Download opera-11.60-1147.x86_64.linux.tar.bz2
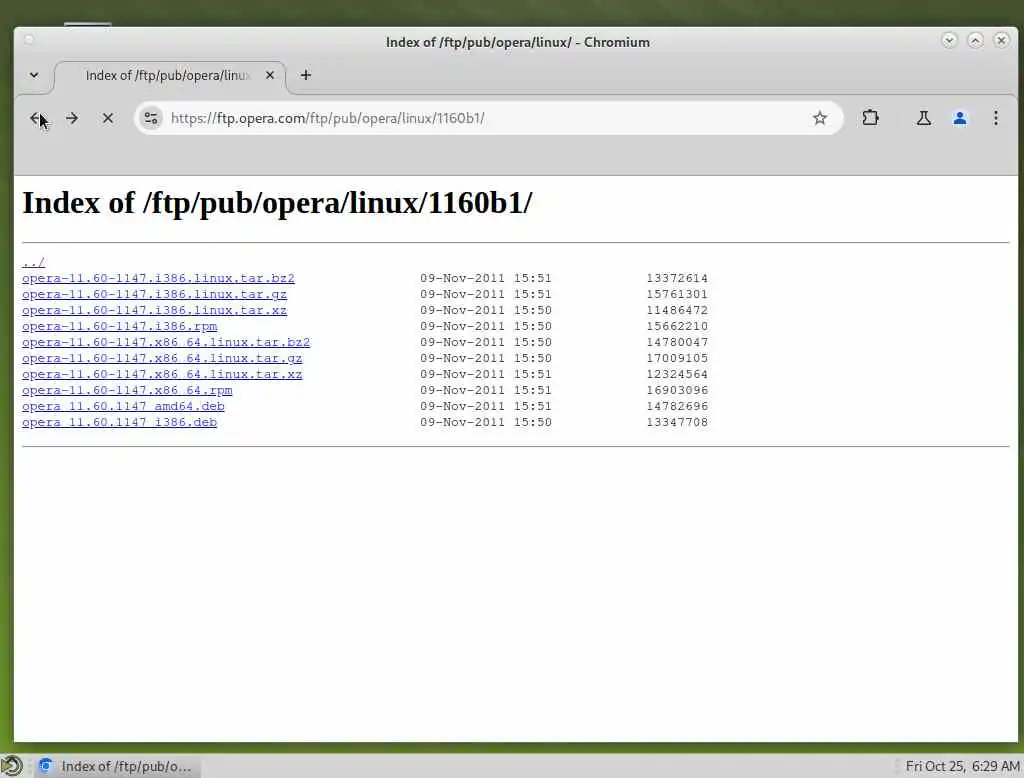This screenshot has width=1024, height=778. [x=166, y=342]
